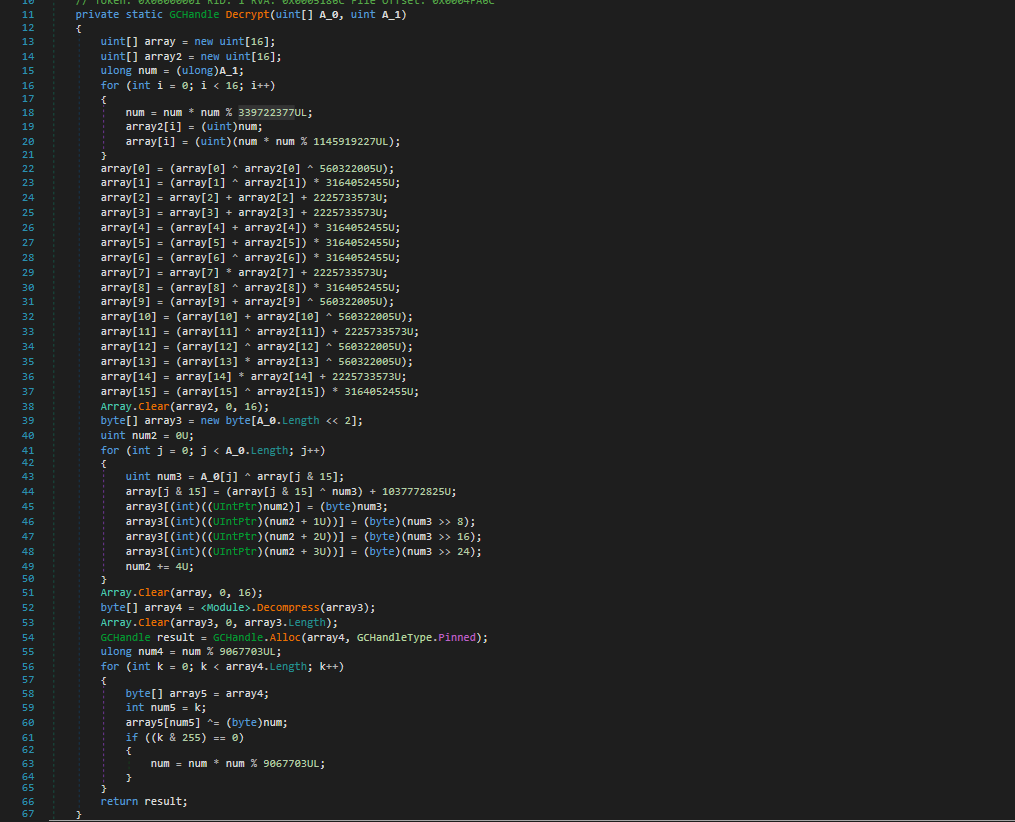Click array[15] at start of line 37

(129, 392)
